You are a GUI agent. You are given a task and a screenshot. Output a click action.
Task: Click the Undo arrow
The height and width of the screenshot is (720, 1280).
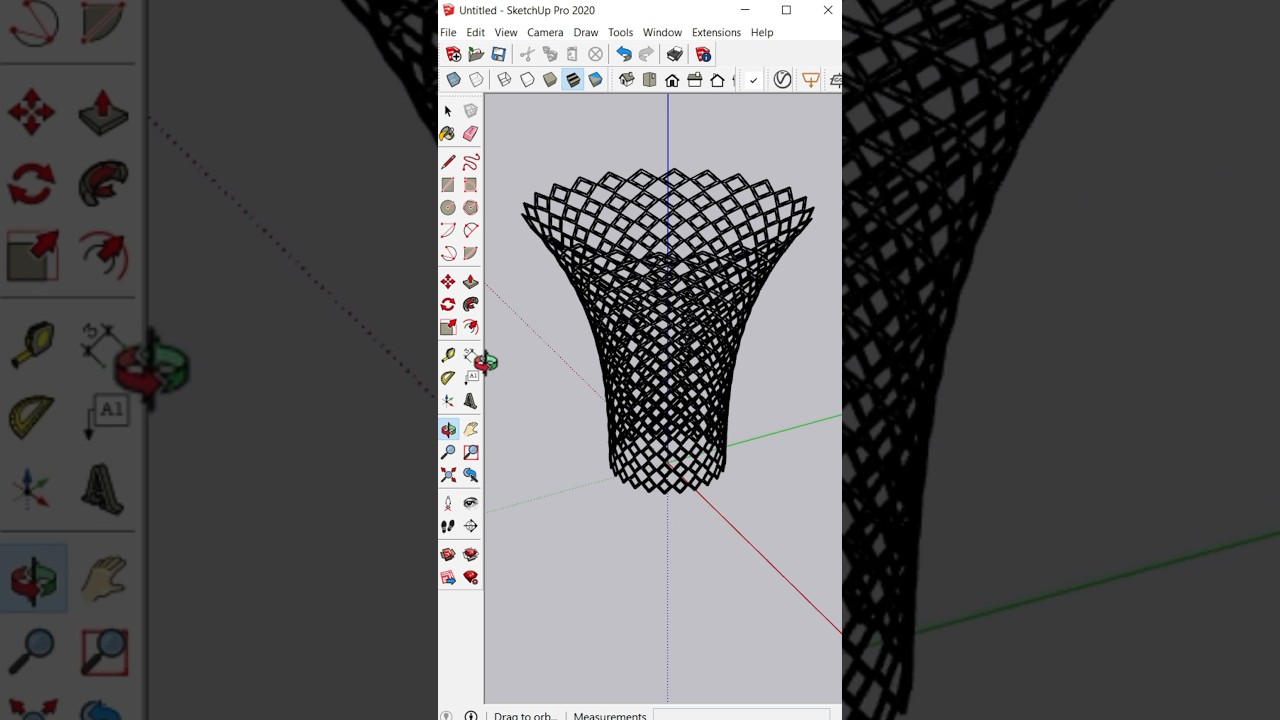pyautogui.click(x=624, y=54)
